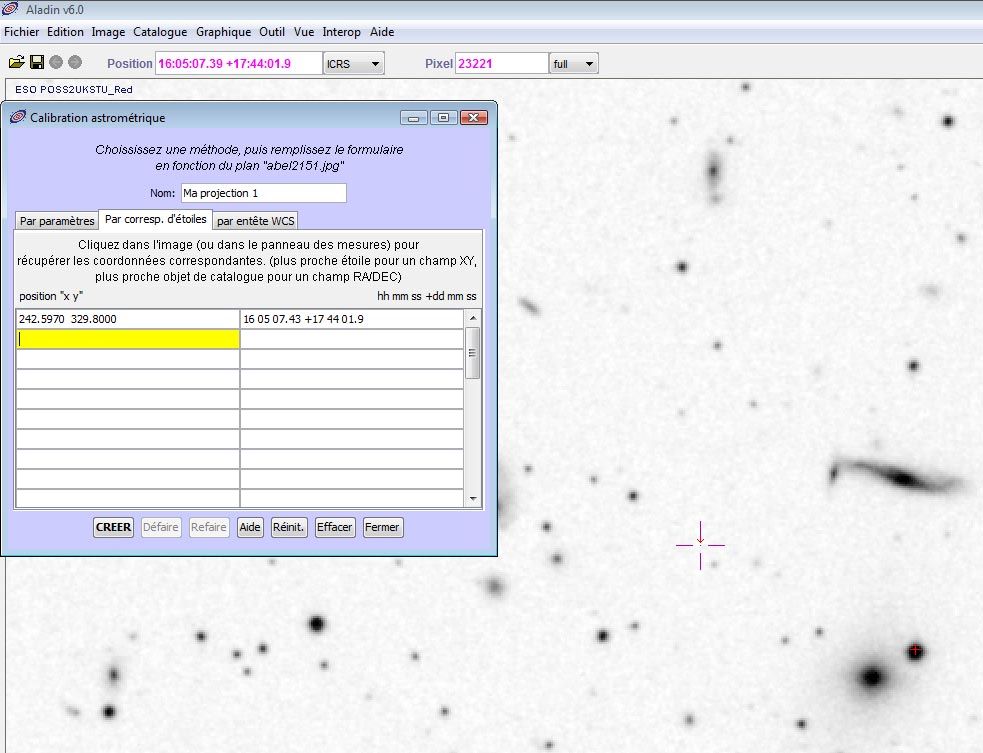Image resolution: width=983 pixels, height=753 pixels.
Task: Open the Interop menu
Action: [x=342, y=32]
